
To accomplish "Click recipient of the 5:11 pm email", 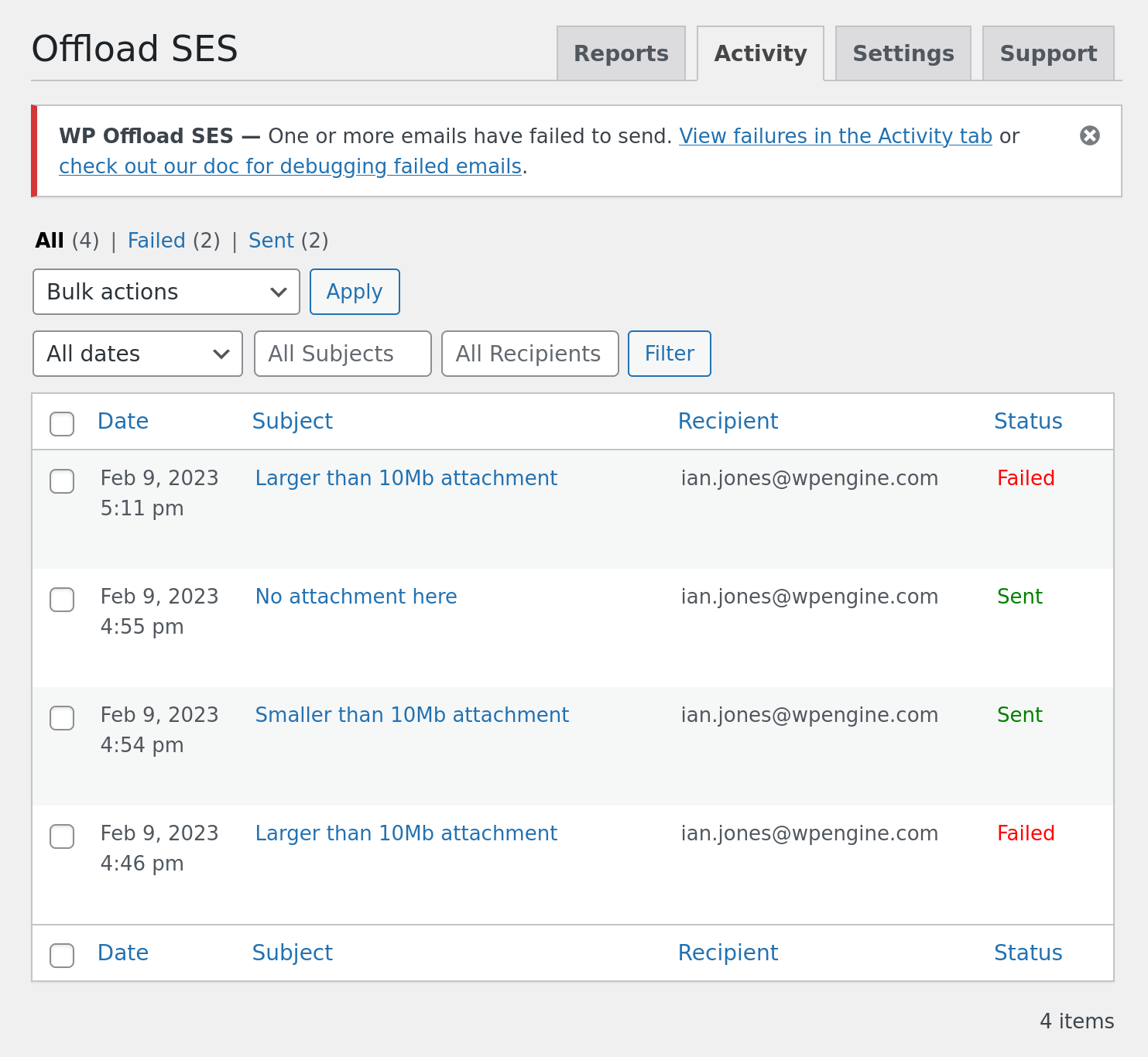I will 810,478.
